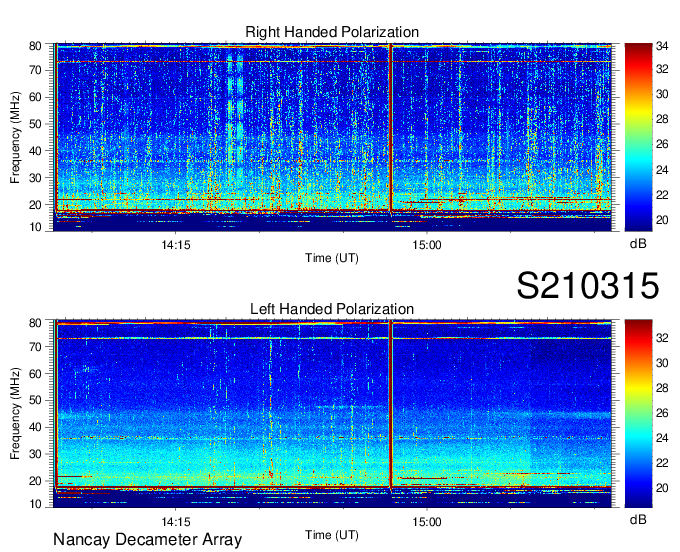Click the 22 value on the lower color scale
680x552 pixels.
click(662, 463)
